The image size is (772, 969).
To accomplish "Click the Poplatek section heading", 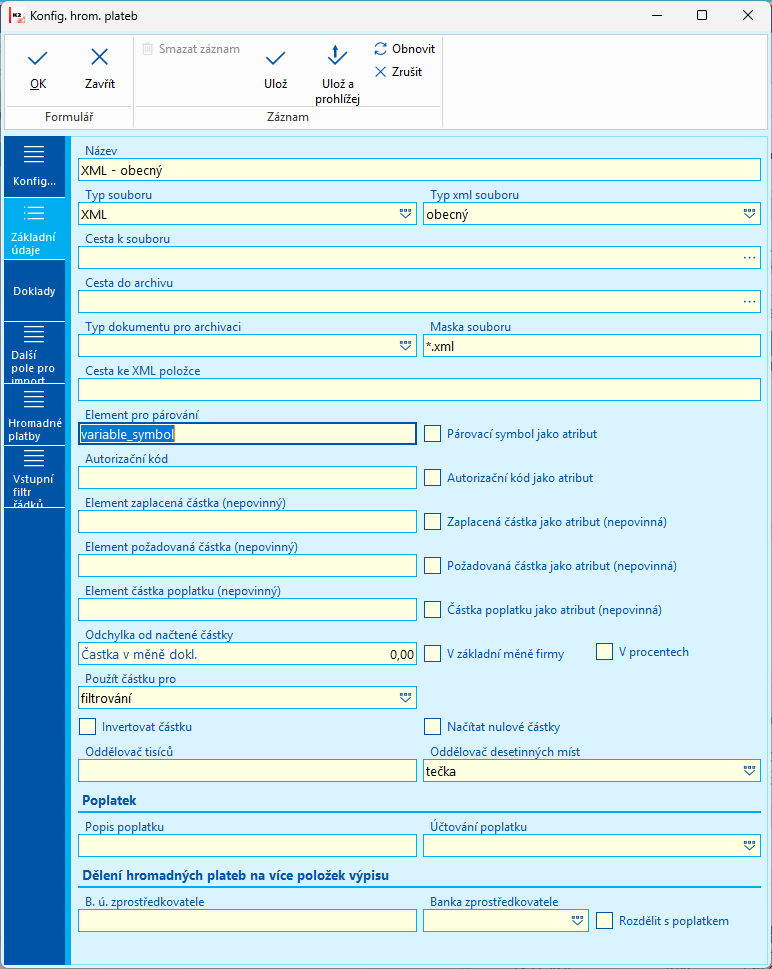I will 109,800.
